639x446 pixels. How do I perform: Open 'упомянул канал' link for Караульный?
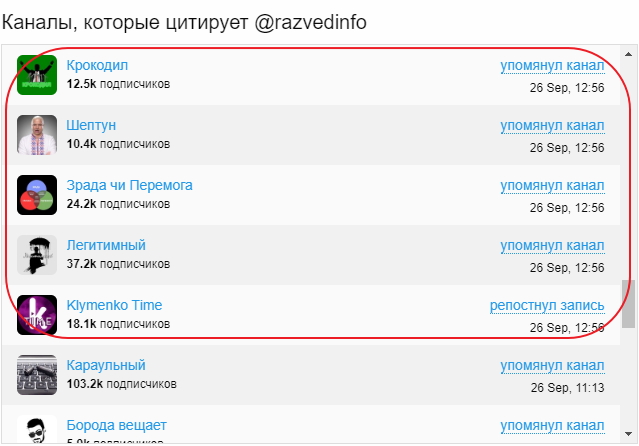552,366
